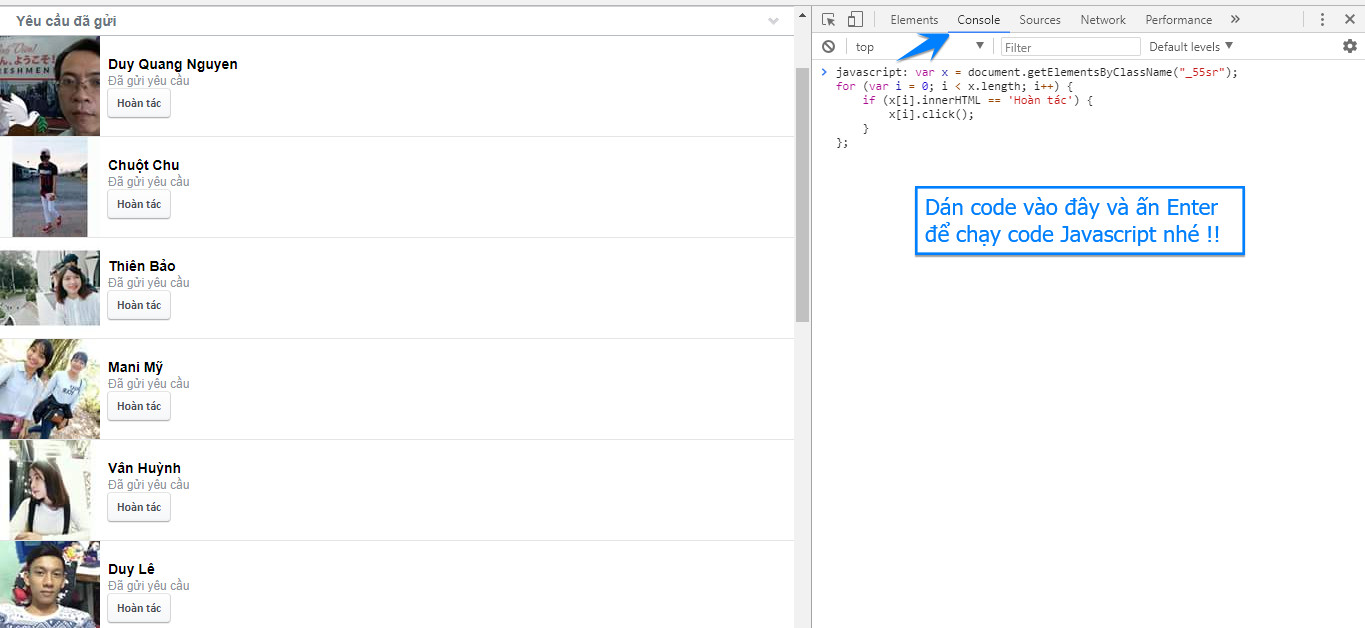Switch to the Console tab
The height and width of the screenshot is (628, 1365).
978,20
